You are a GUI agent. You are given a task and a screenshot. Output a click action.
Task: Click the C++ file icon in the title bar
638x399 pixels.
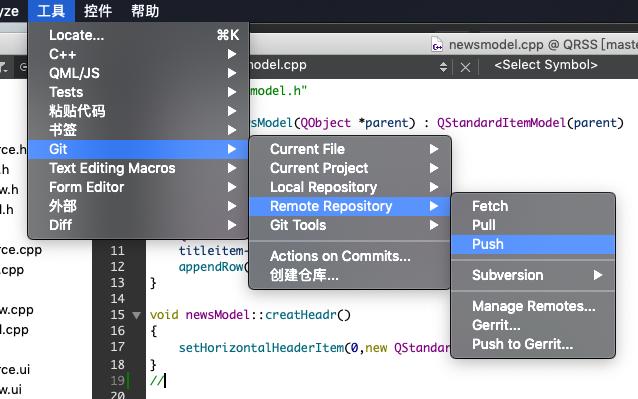(437, 45)
